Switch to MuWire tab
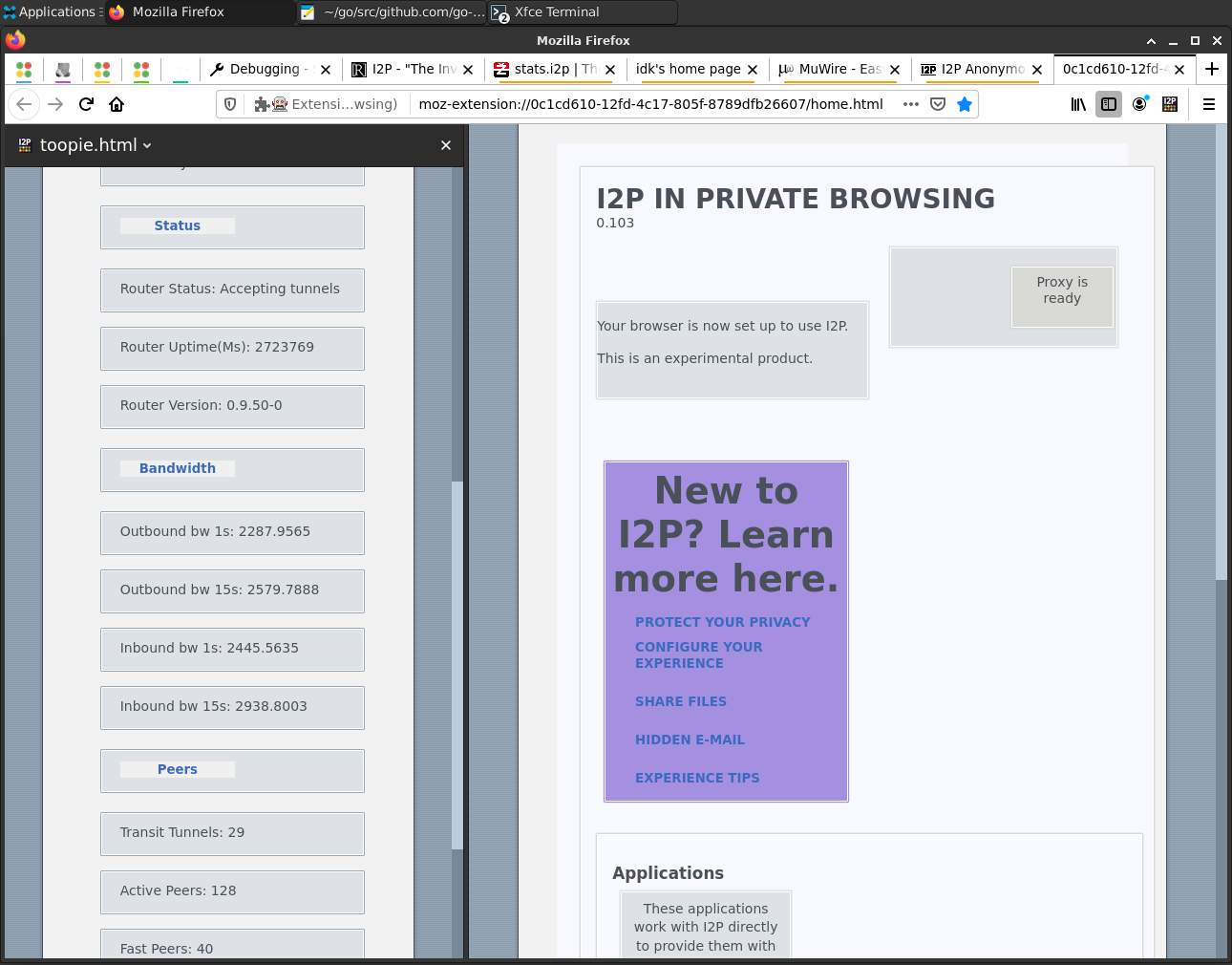This screenshot has height=965, width=1232. point(839,70)
